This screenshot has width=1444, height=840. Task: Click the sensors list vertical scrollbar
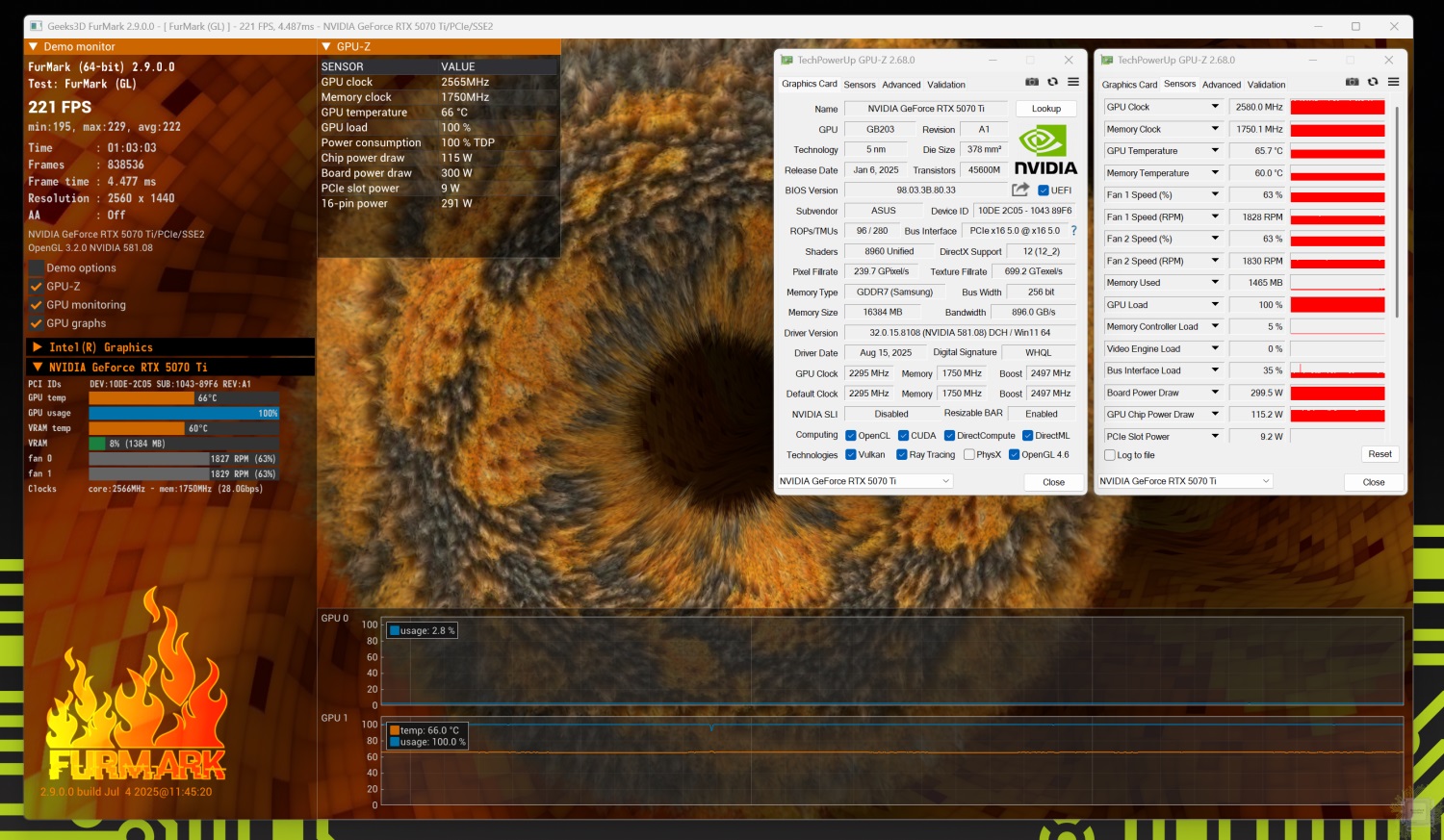[1396, 212]
